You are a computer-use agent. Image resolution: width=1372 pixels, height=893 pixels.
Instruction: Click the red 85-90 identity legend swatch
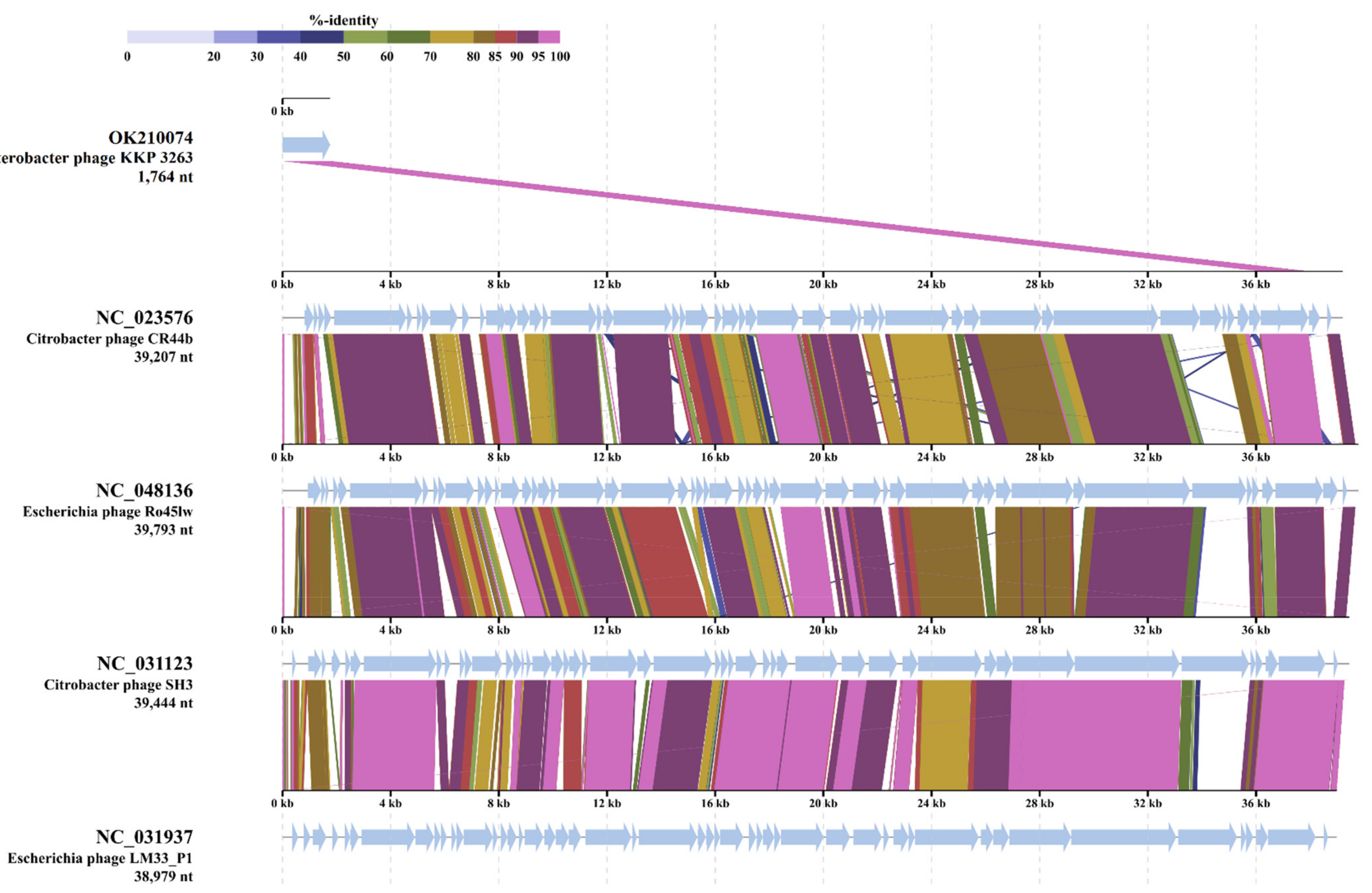click(506, 37)
